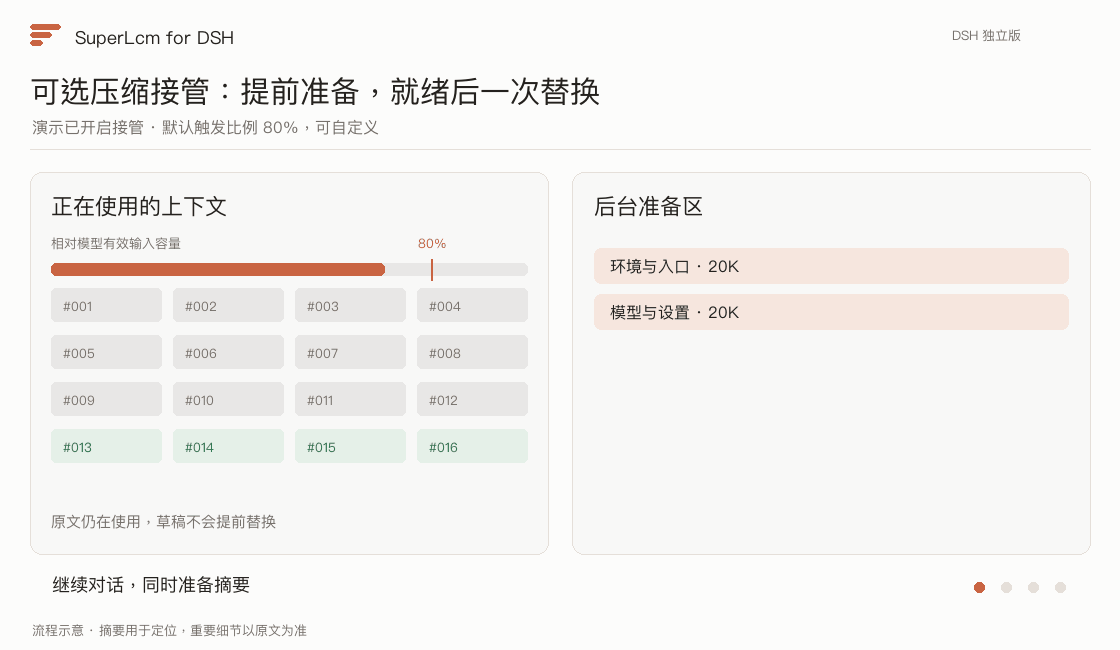Open the 模型与设置 · 20K item
This screenshot has width=1120, height=650.
831,312
